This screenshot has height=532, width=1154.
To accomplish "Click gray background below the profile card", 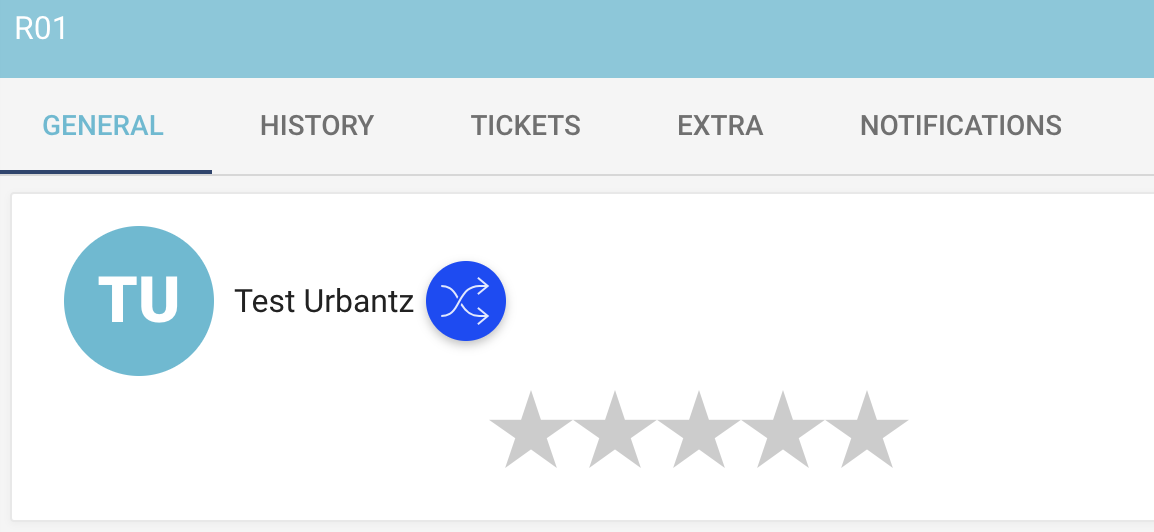I will 577,527.
